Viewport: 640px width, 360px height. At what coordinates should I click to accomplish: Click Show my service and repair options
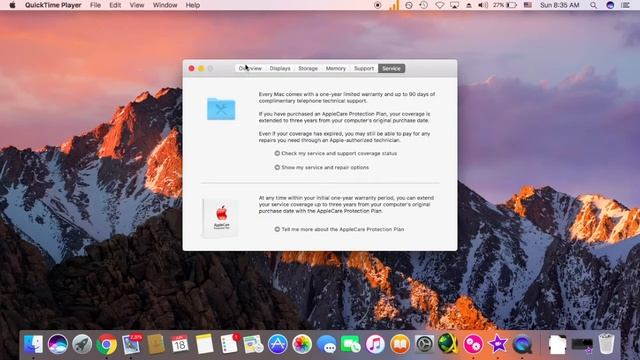322,167
